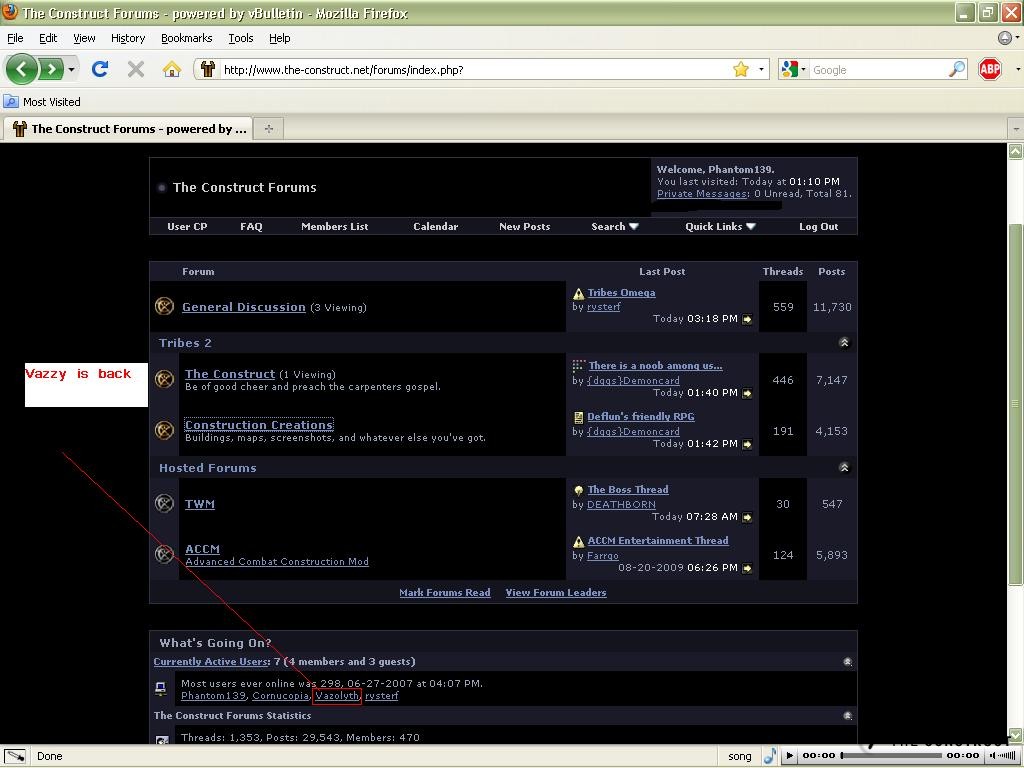Open The Construct subforum
1024x768 pixels.
[x=230, y=374]
